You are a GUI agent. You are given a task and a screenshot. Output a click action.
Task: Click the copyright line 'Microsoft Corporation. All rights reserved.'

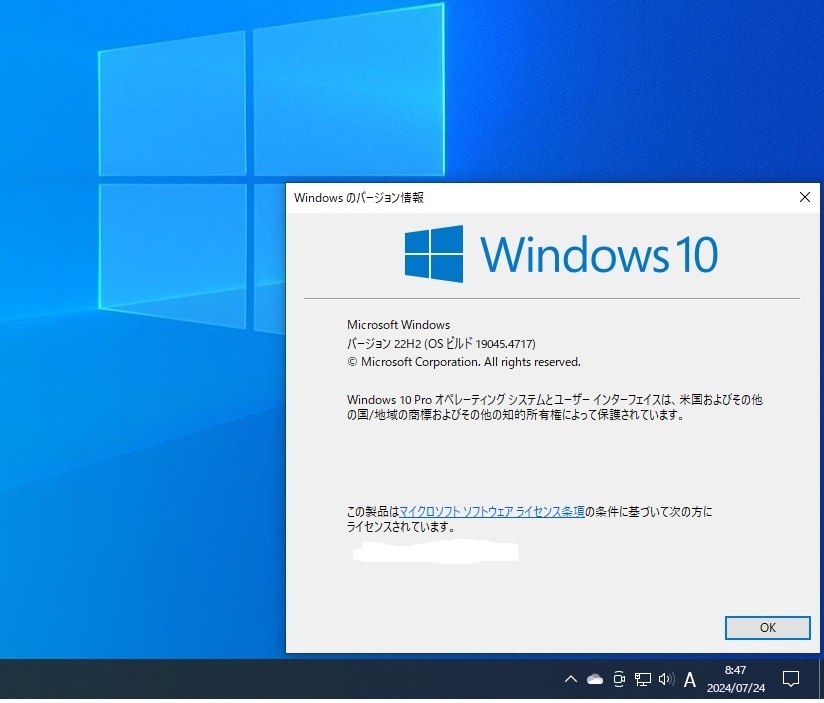click(x=464, y=362)
